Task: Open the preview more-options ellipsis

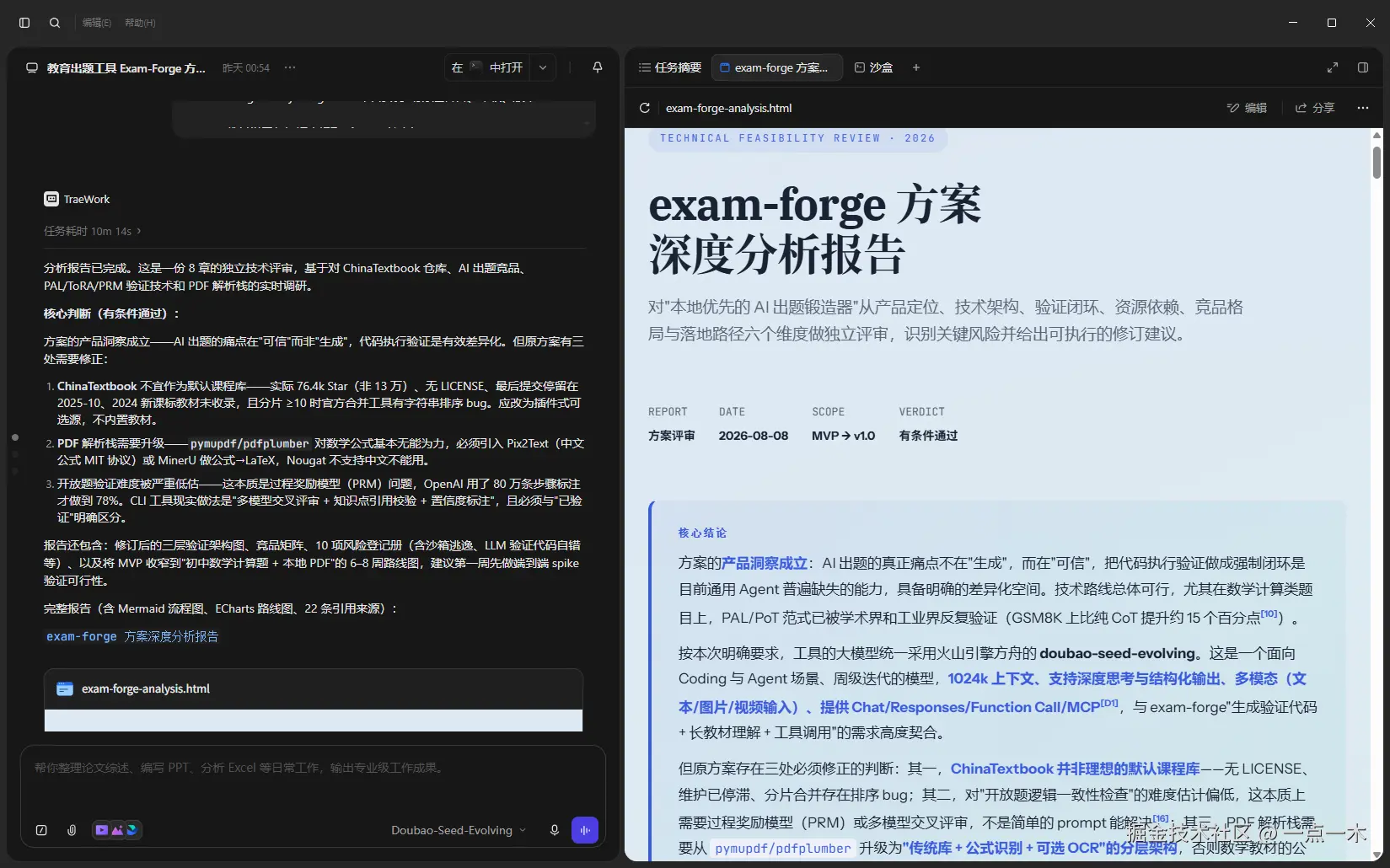Action: tap(1363, 108)
